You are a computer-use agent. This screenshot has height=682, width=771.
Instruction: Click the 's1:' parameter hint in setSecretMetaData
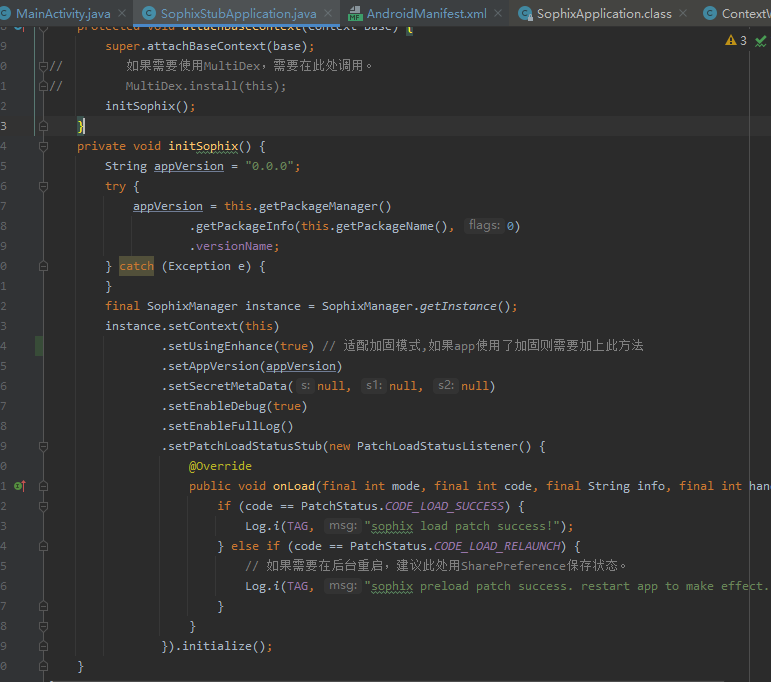click(374, 385)
